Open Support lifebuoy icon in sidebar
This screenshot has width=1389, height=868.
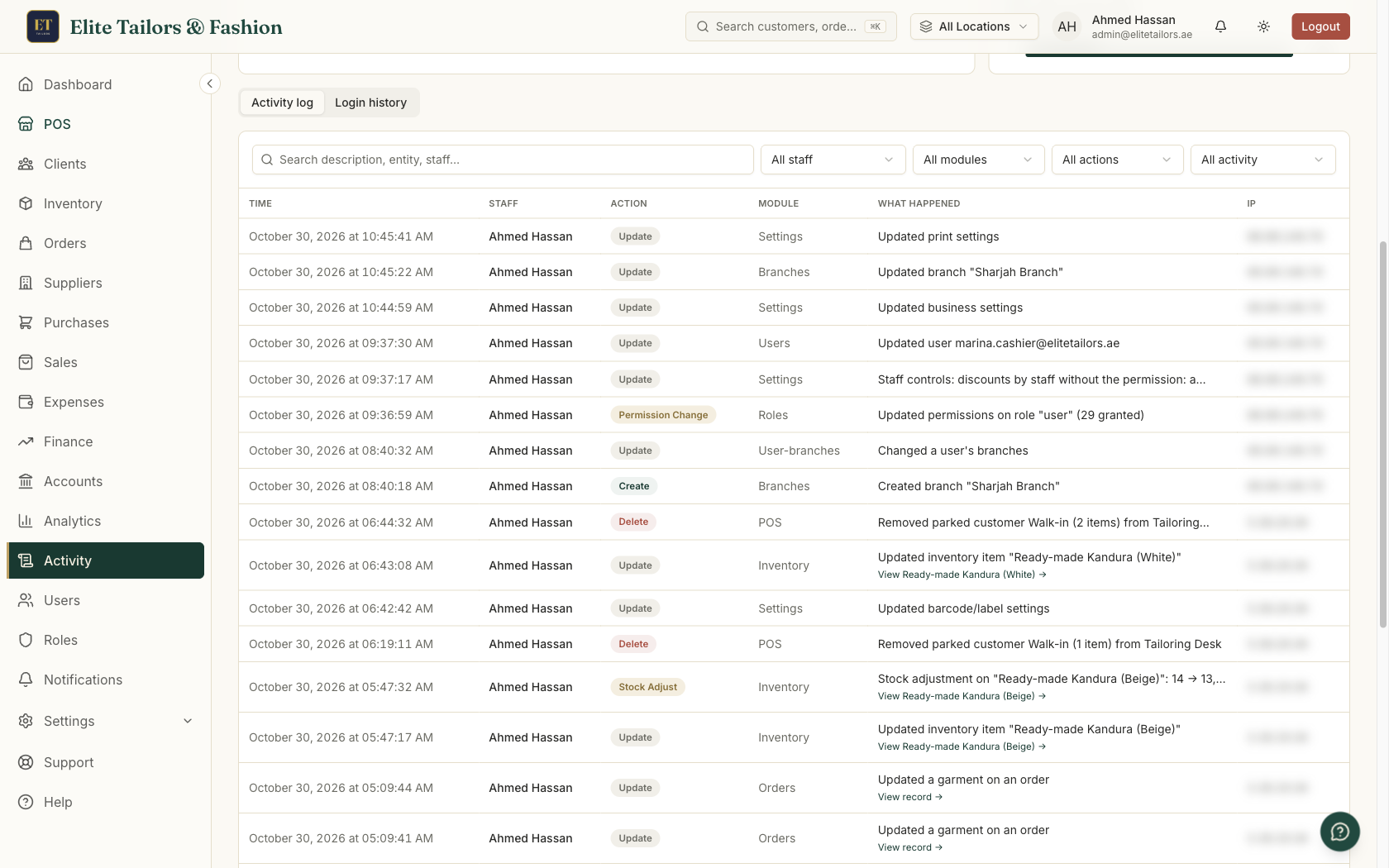tap(26, 762)
